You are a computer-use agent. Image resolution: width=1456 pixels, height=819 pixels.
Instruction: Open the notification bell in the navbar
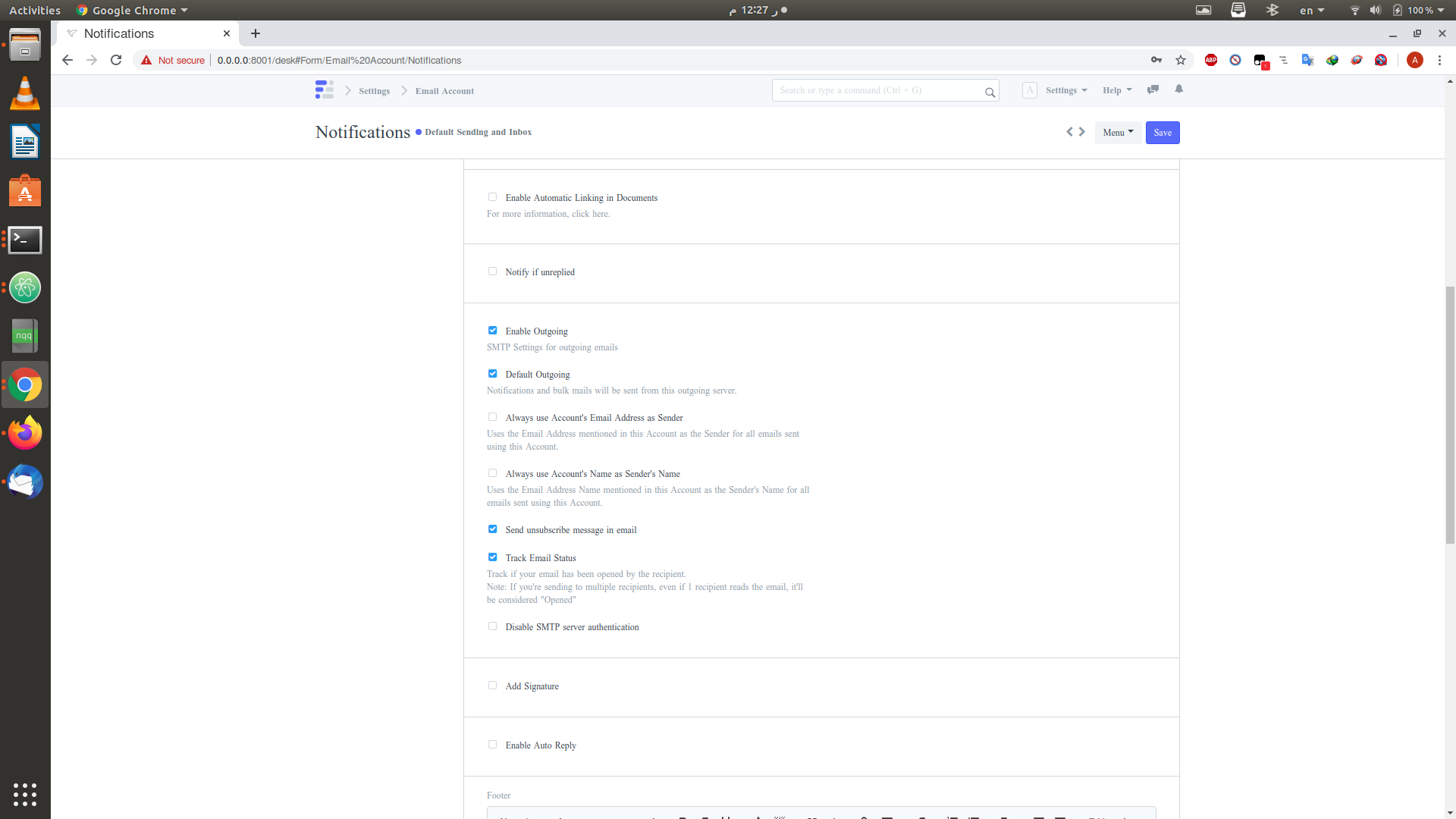tap(1178, 89)
